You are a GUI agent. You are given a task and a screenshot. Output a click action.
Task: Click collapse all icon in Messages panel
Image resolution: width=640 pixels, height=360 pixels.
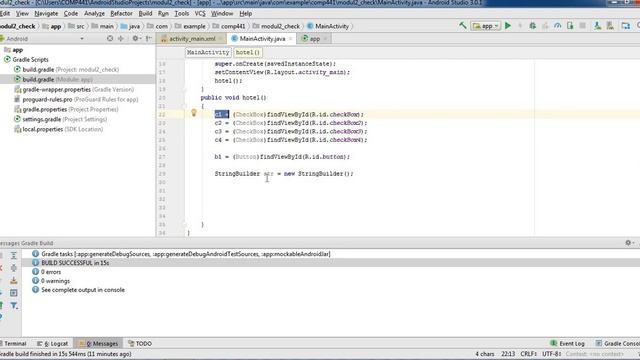(13, 268)
